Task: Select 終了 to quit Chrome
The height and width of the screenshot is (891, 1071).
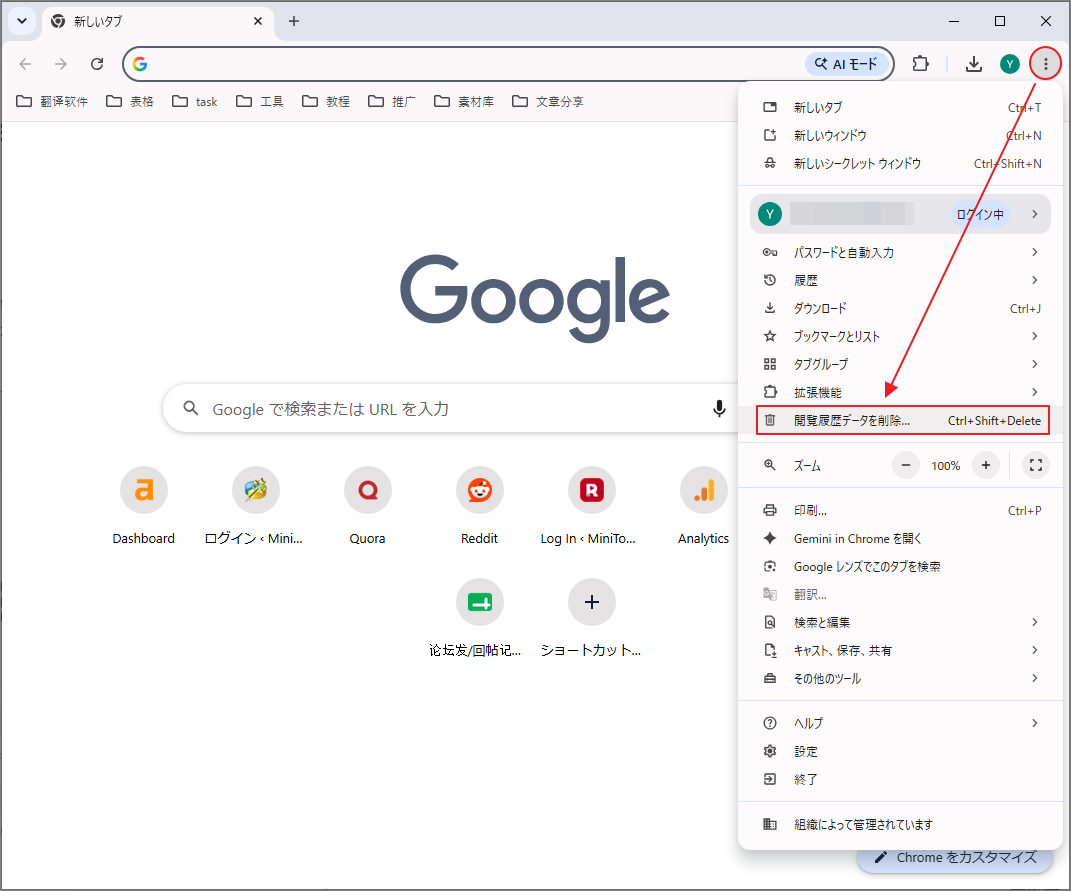Action: (x=901, y=779)
